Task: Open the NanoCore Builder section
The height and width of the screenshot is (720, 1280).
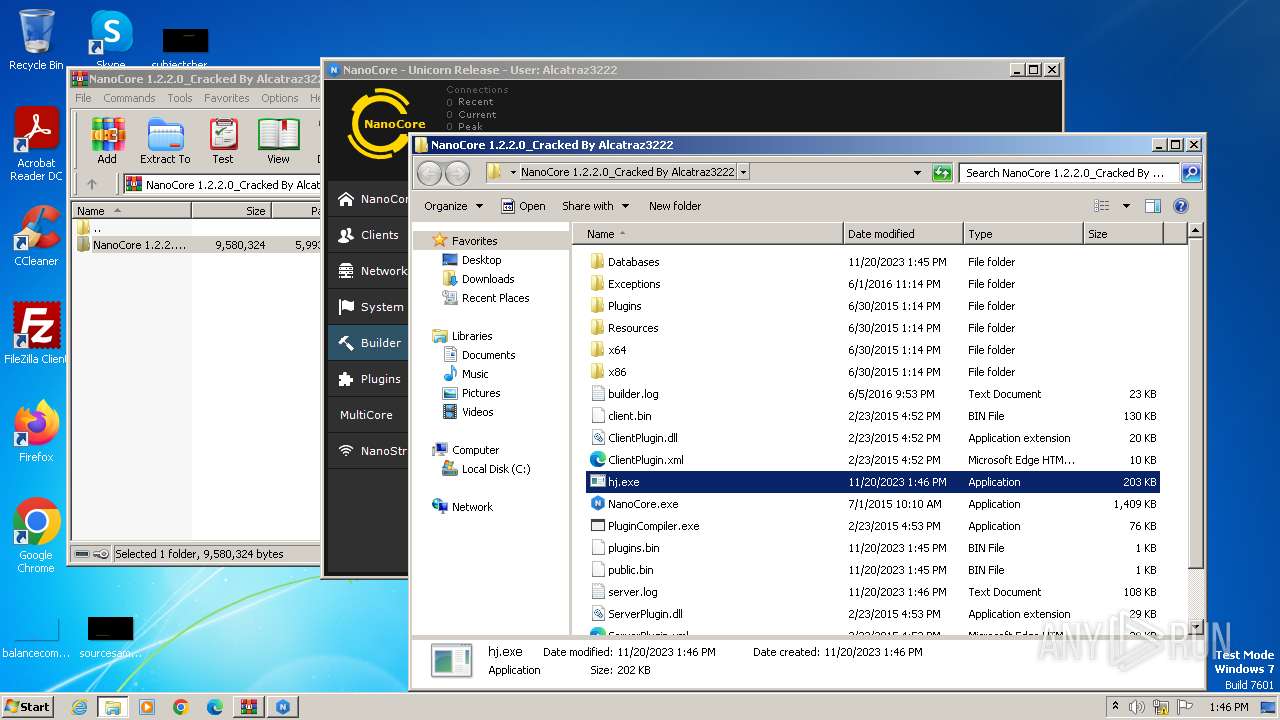Action: coord(368,343)
